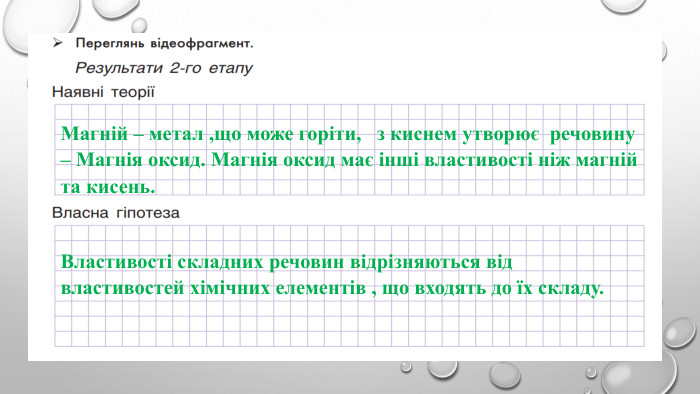Click the label 'Наявні теорії'

coord(103,92)
